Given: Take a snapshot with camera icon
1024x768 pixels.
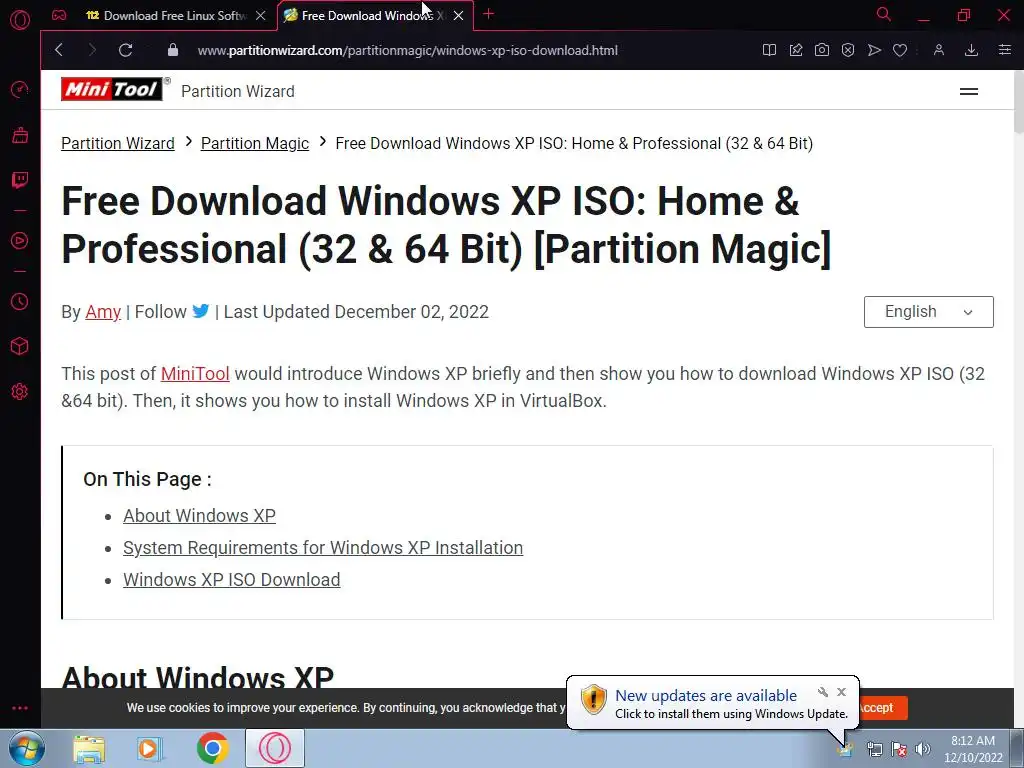Looking at the screenshot, I should tap(822, 50).
